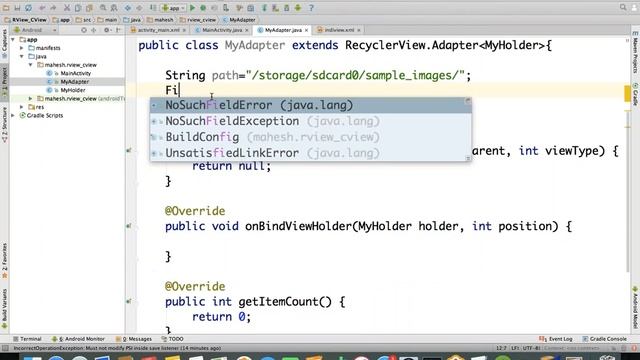Toggle the Structure side panel tab
Screen dimensions: 640x360
coord(4,124)
